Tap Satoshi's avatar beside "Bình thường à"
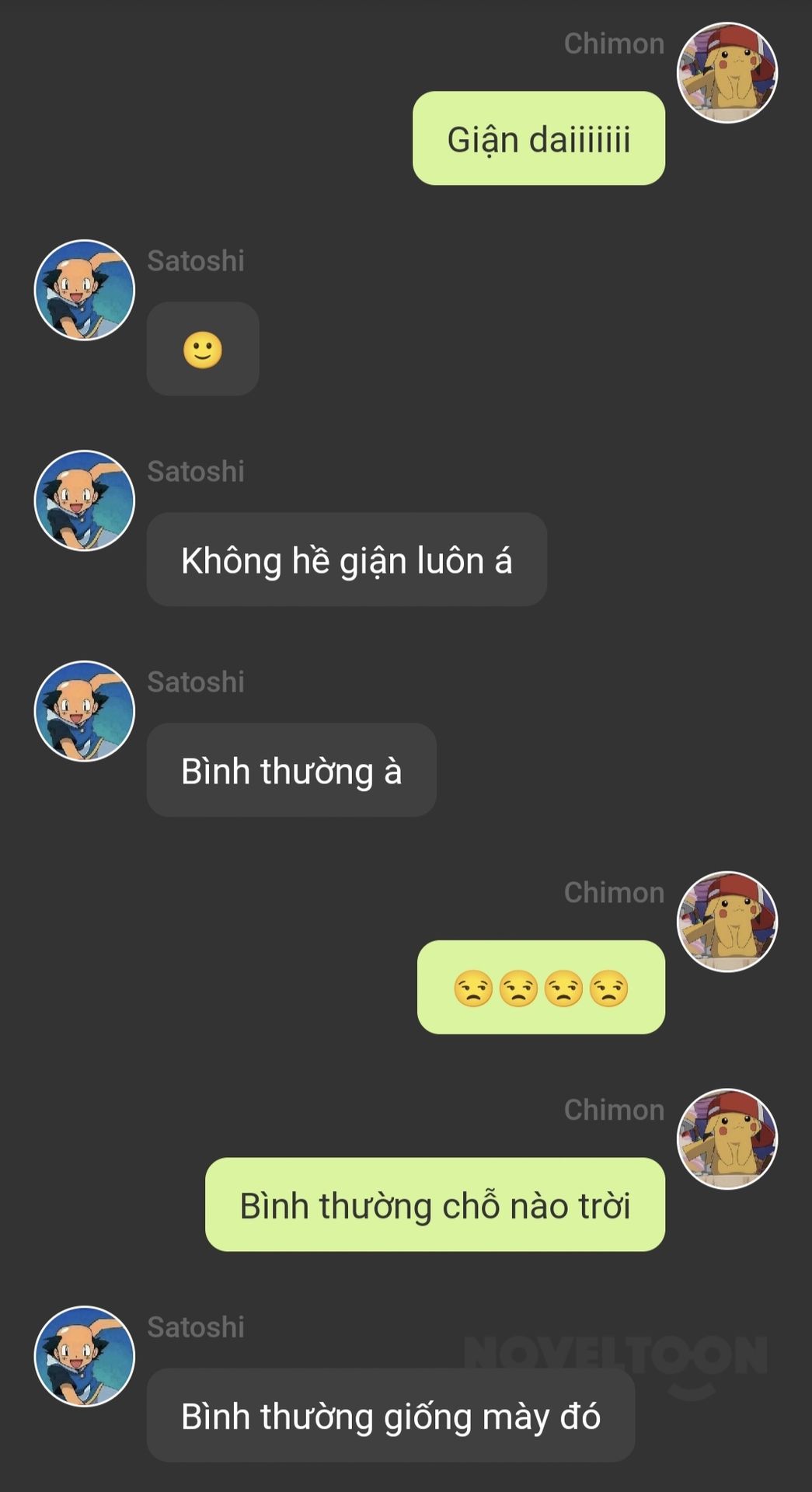The height and width of the screenshot is (1492, 812). click(x=85, y=711)
